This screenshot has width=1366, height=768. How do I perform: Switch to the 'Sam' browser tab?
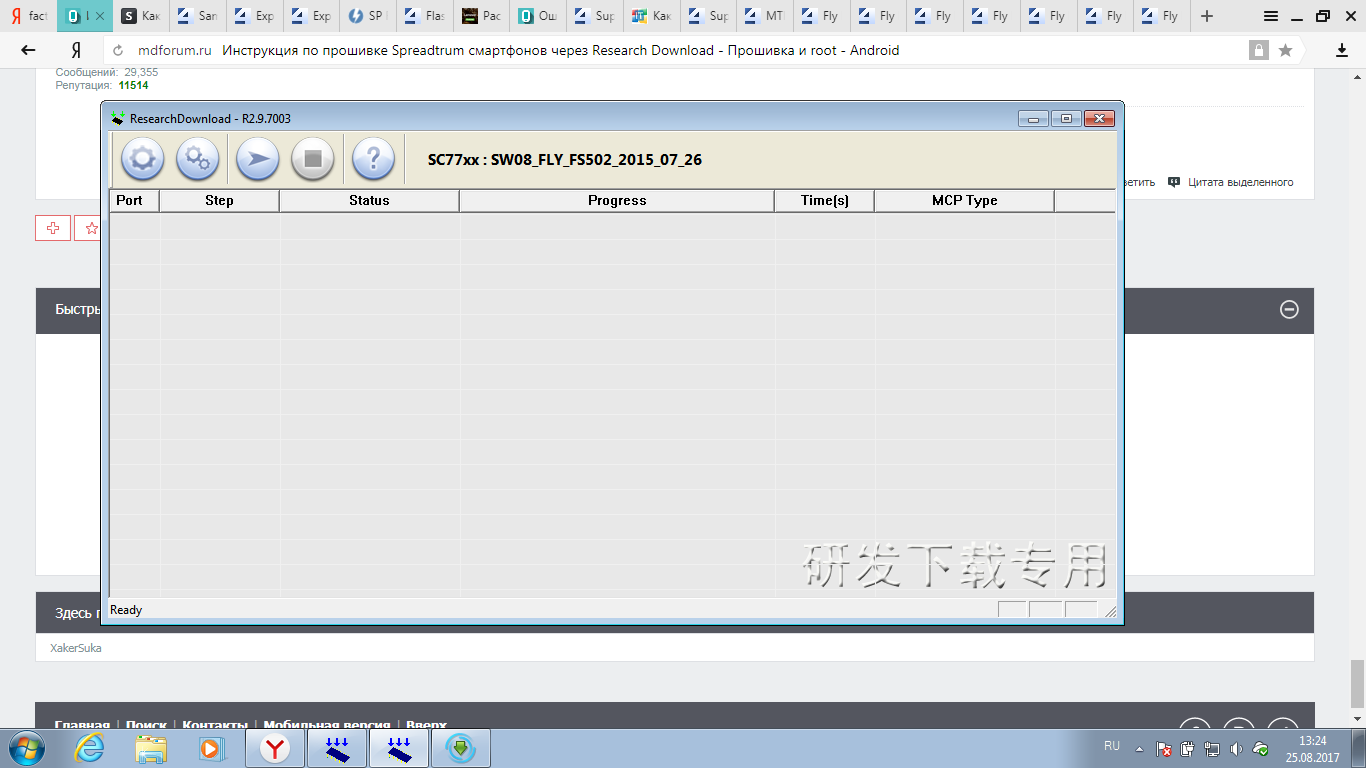coord(198,16)
